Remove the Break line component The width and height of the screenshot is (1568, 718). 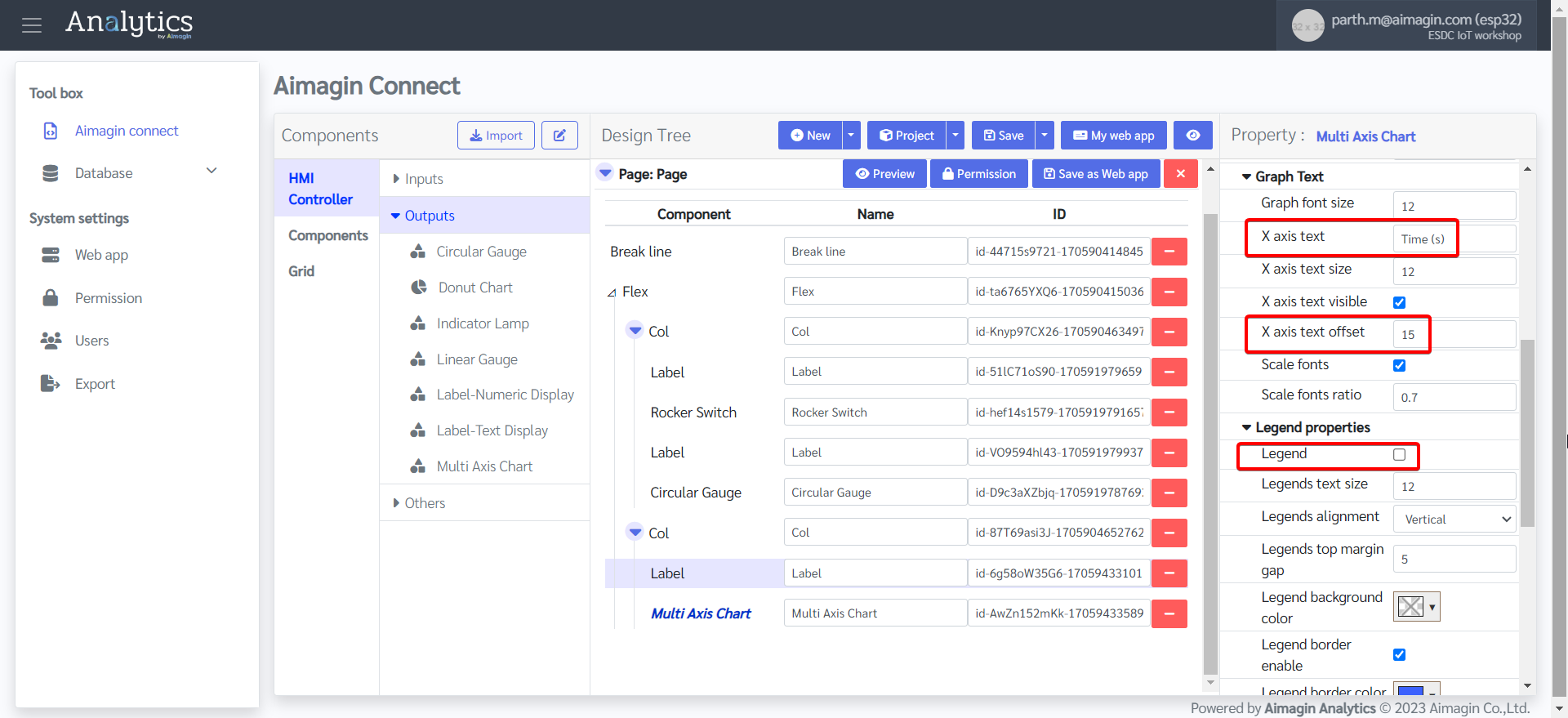coord(1169,252)
